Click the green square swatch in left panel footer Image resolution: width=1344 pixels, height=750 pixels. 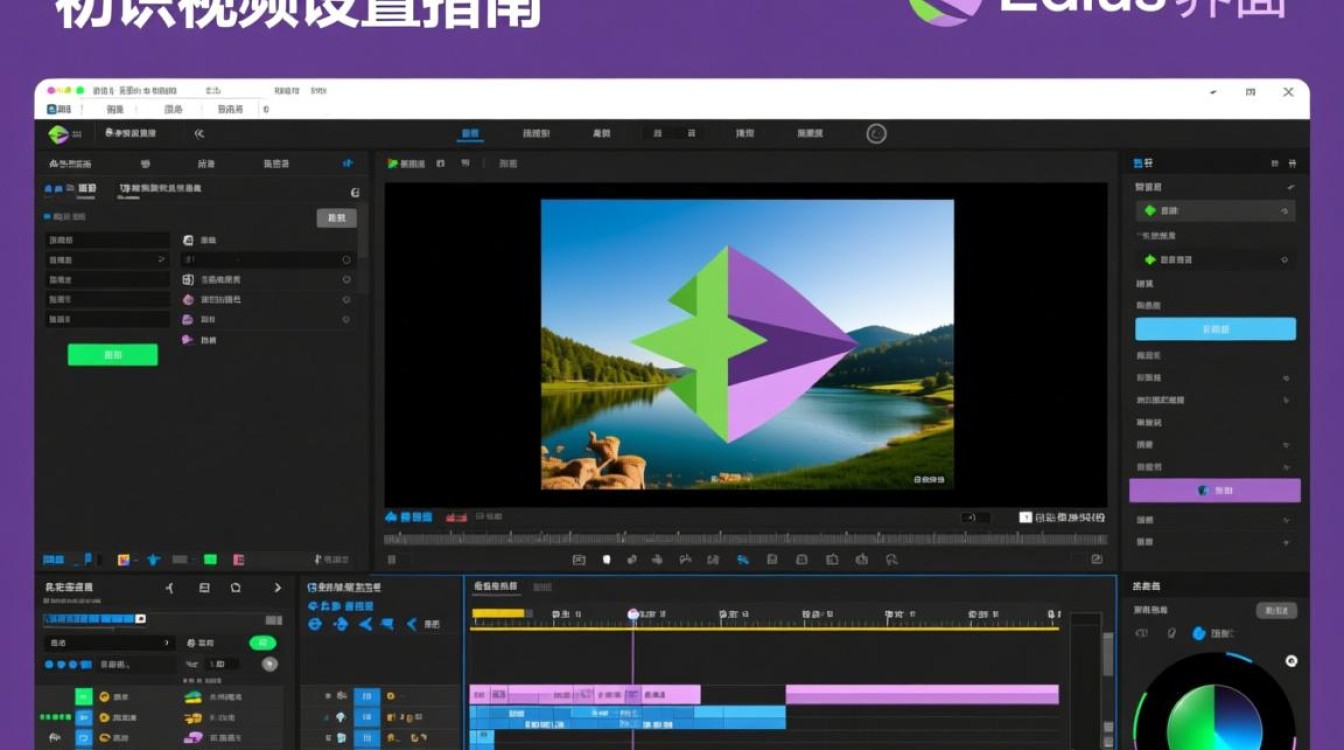[x=210, y=560]
